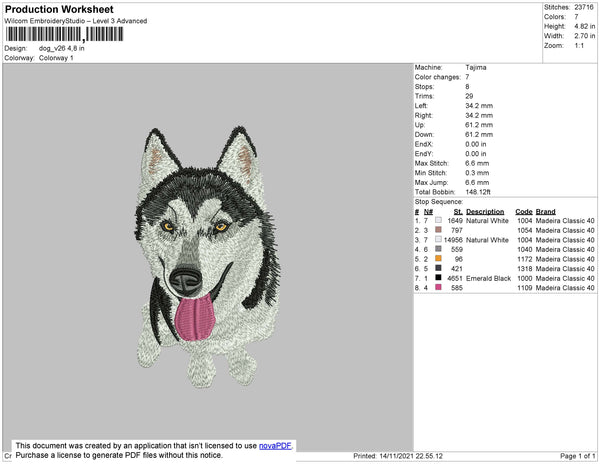Click thread code 1109 in stop 8
The height and width of the screenshot is (464, 600).
pyautogui.click(x=525, y=288)
